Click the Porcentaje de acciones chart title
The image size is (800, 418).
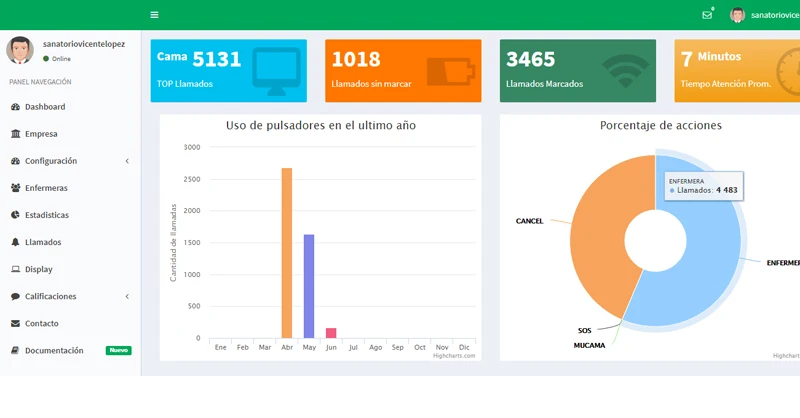[661, 126]
